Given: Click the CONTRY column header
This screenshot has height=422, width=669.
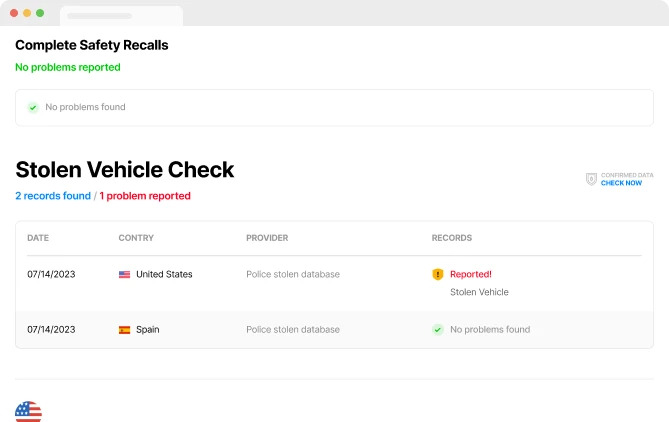Looking at the screenshot, I should (x=136, y=238).
